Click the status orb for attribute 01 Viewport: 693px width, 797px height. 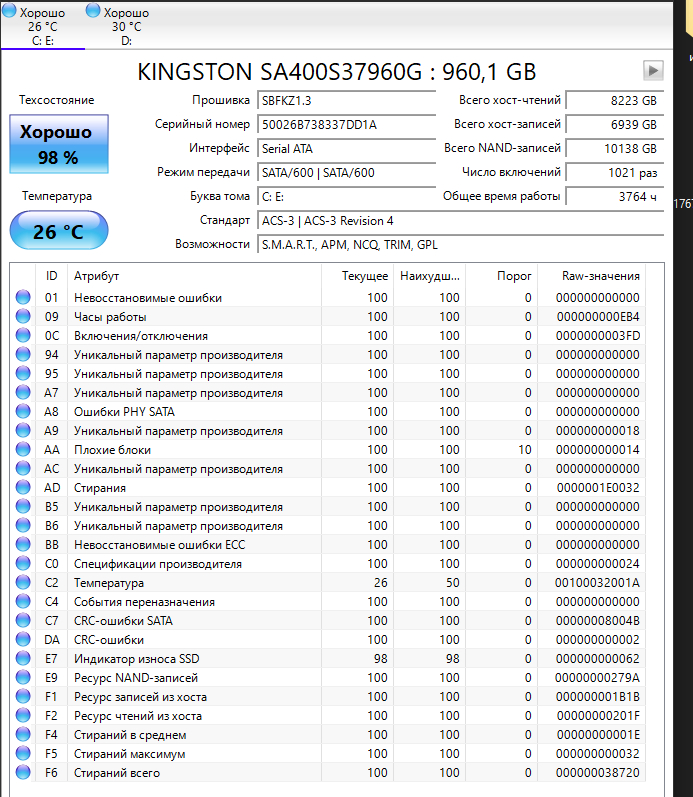tap(23, 297)
